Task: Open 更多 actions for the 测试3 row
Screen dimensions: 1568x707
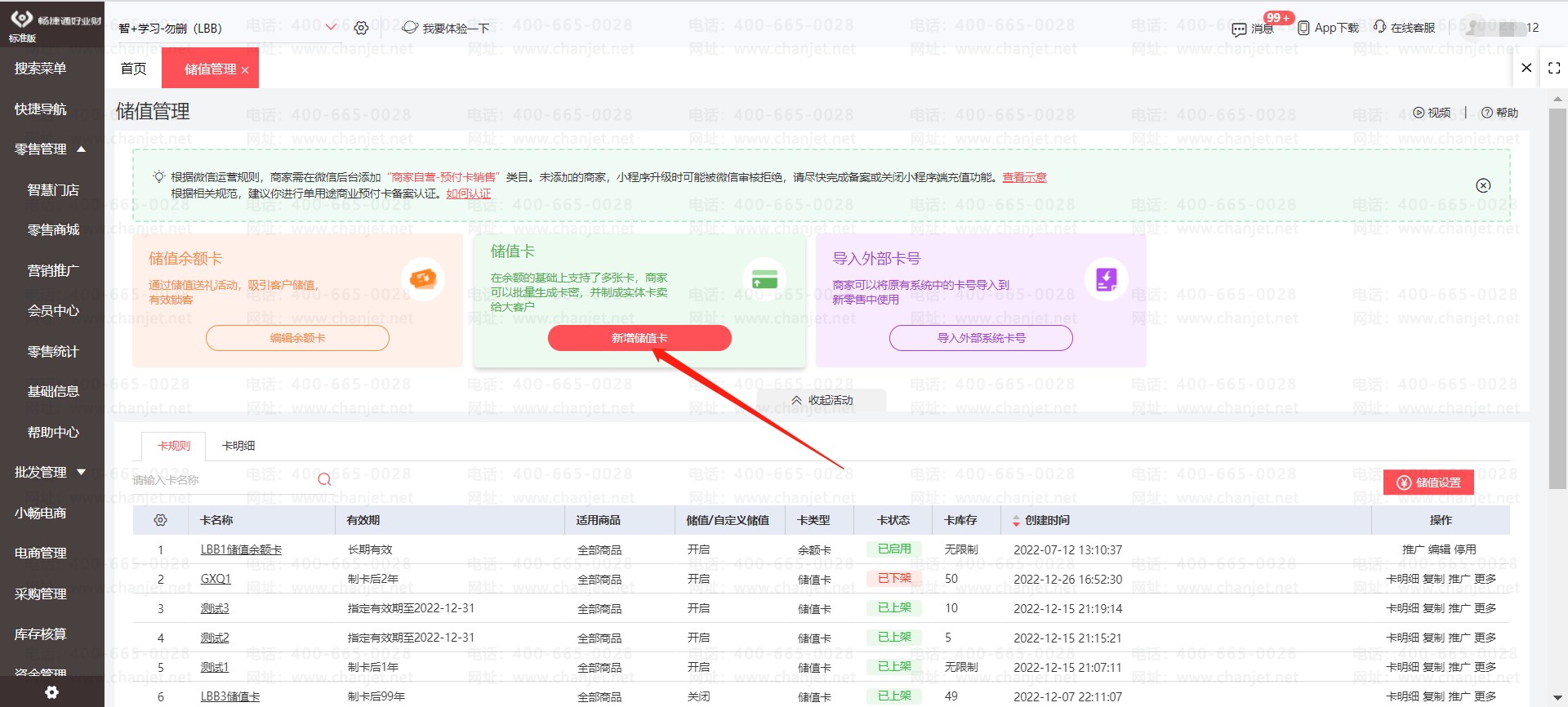Action: pyautogui.click(x=1485, y=608)
